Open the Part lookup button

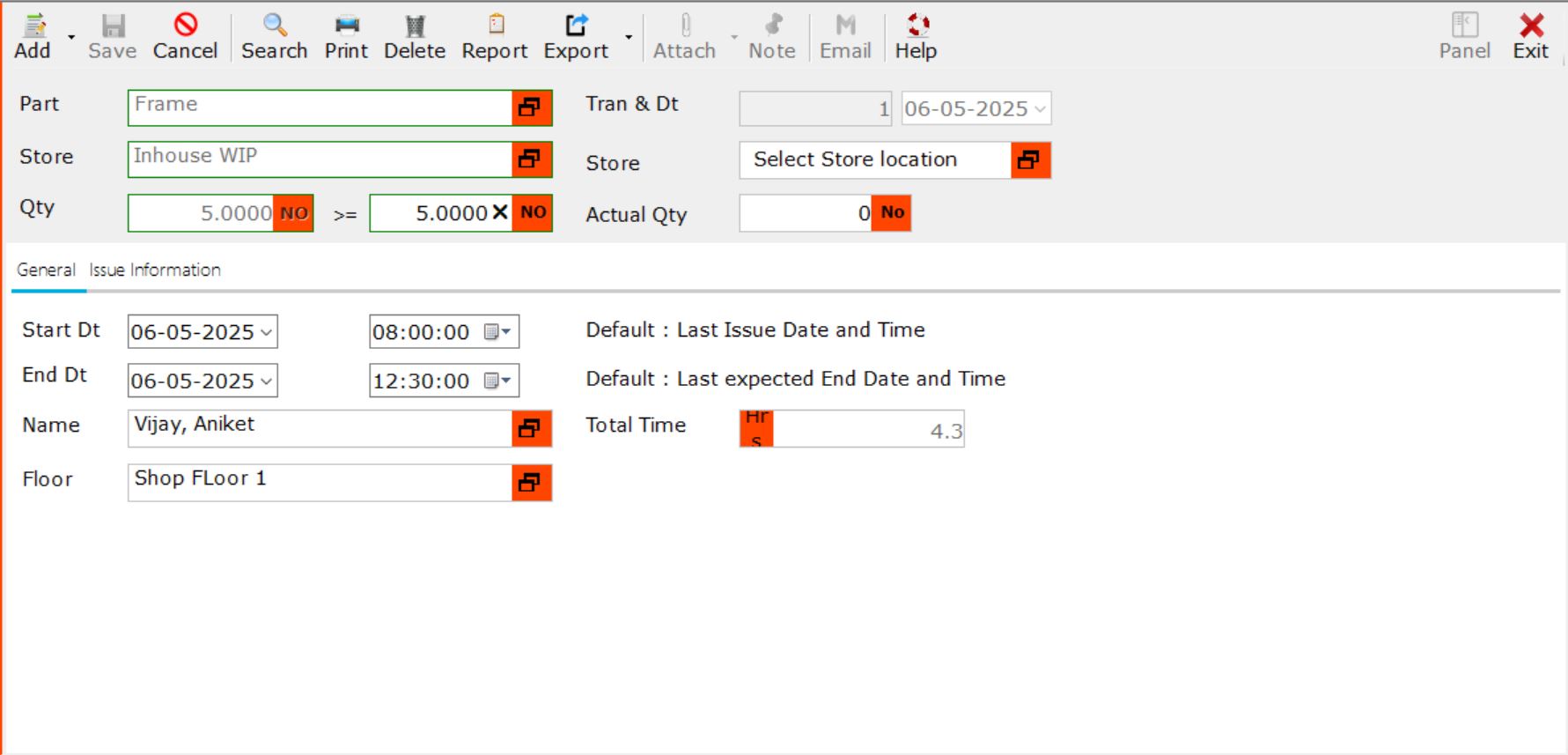531,107
